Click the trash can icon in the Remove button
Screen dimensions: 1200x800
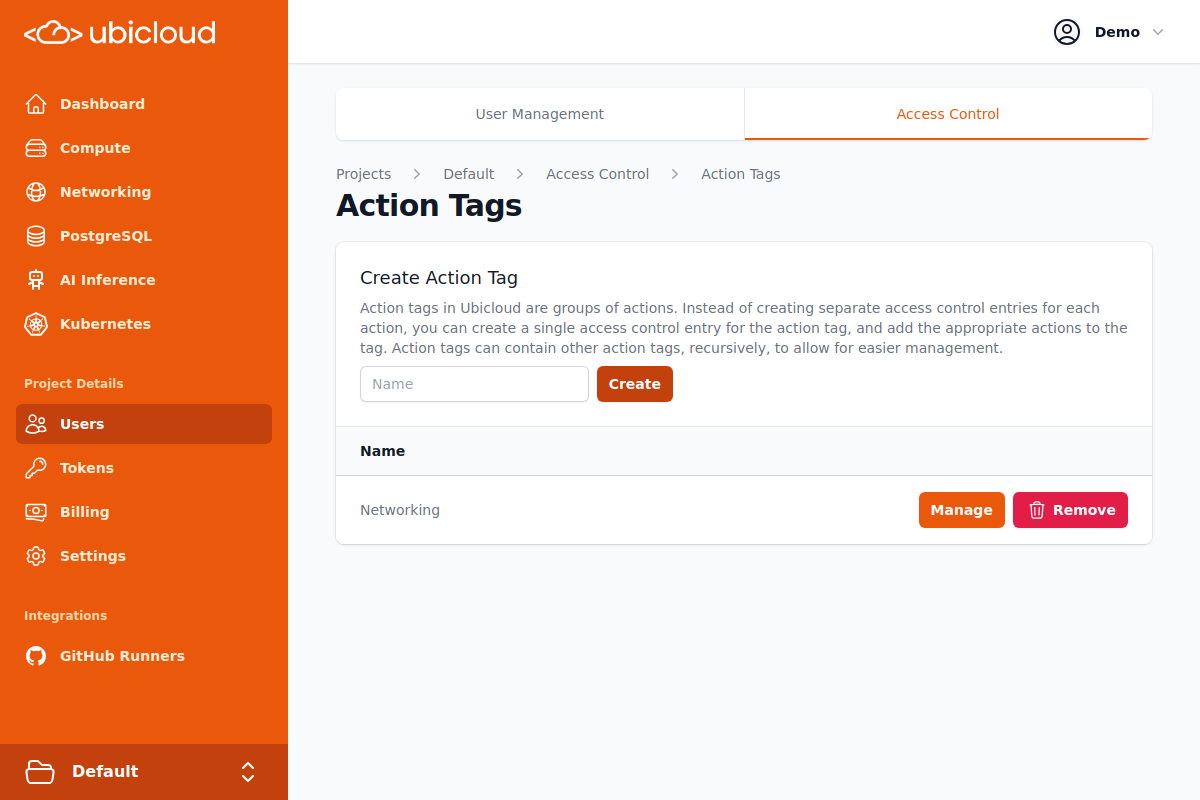[x=1037, y=510]
